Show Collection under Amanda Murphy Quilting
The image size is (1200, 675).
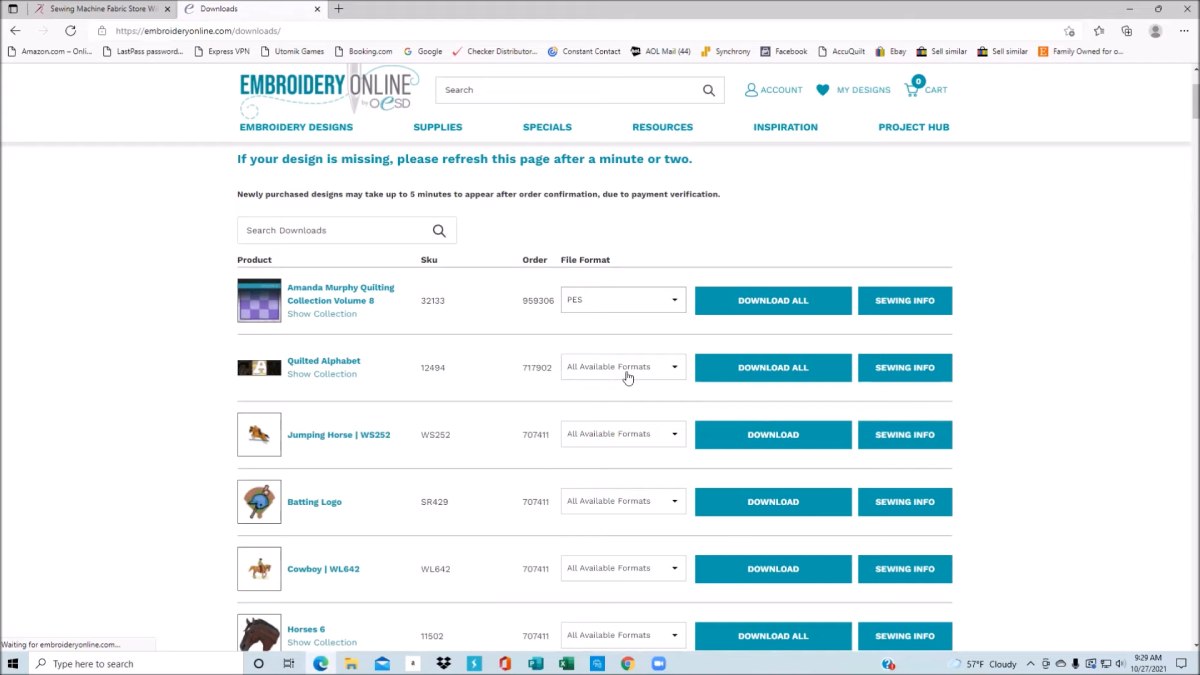click(322, 314)
